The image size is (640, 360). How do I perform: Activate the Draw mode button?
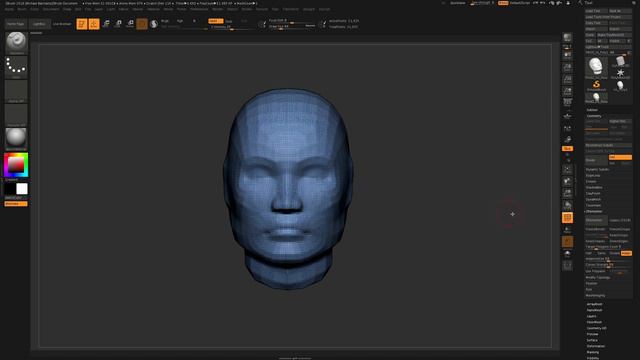(94, 24)
